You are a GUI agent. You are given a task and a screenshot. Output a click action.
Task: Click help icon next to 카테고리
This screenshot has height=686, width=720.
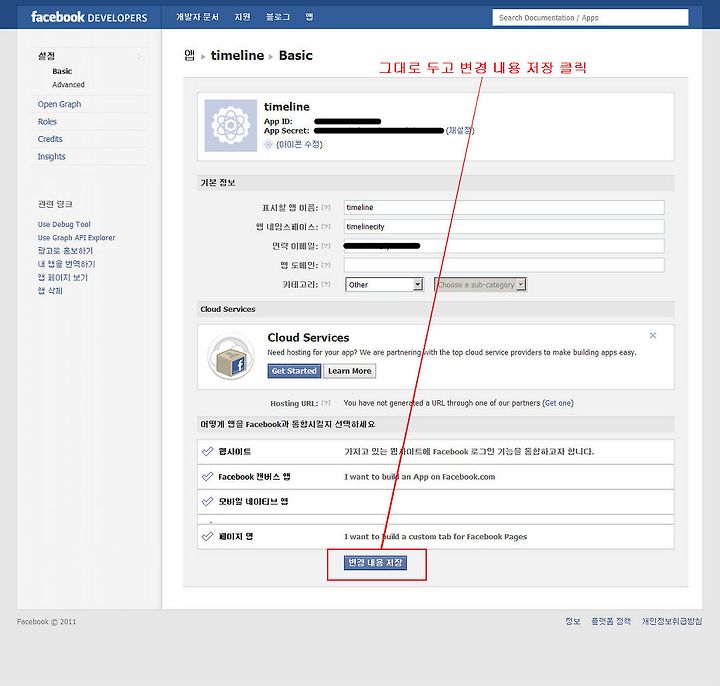(x=326, y=285)
